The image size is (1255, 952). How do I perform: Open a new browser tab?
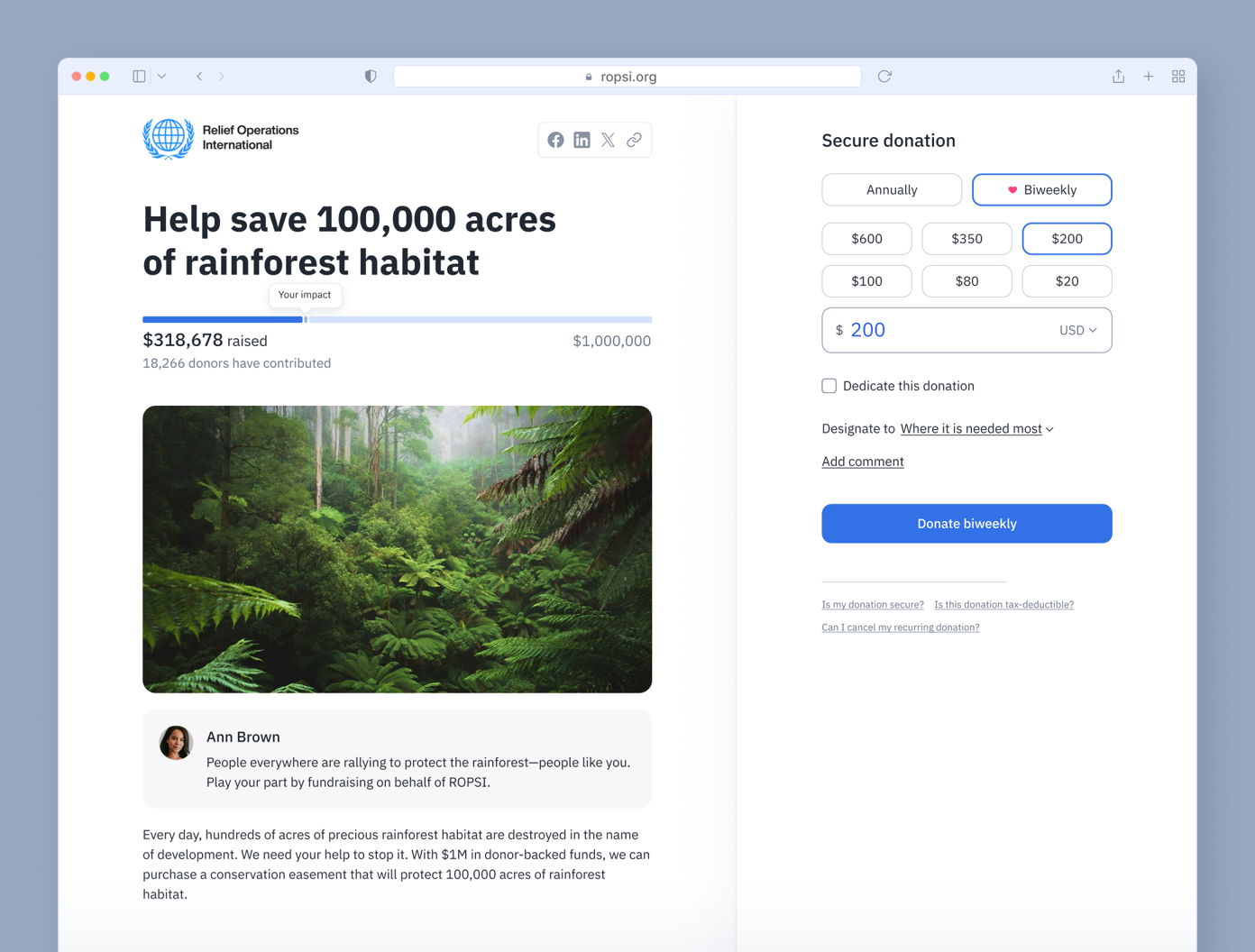[x=1149, y=76]
